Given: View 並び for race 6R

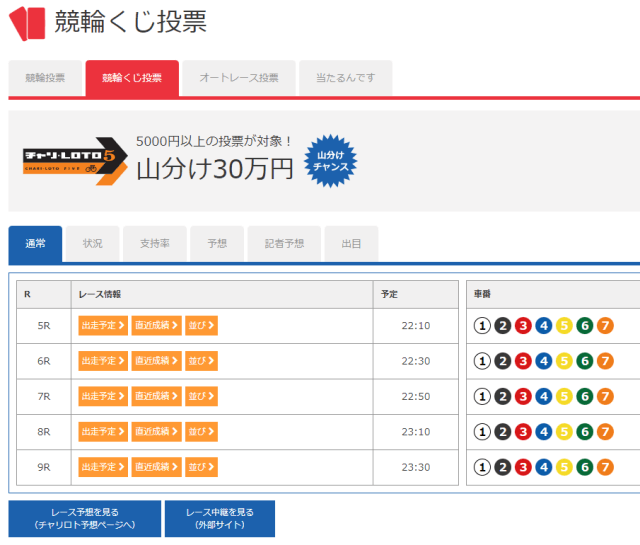Looking at the screenshot, I should coord(202,361).
